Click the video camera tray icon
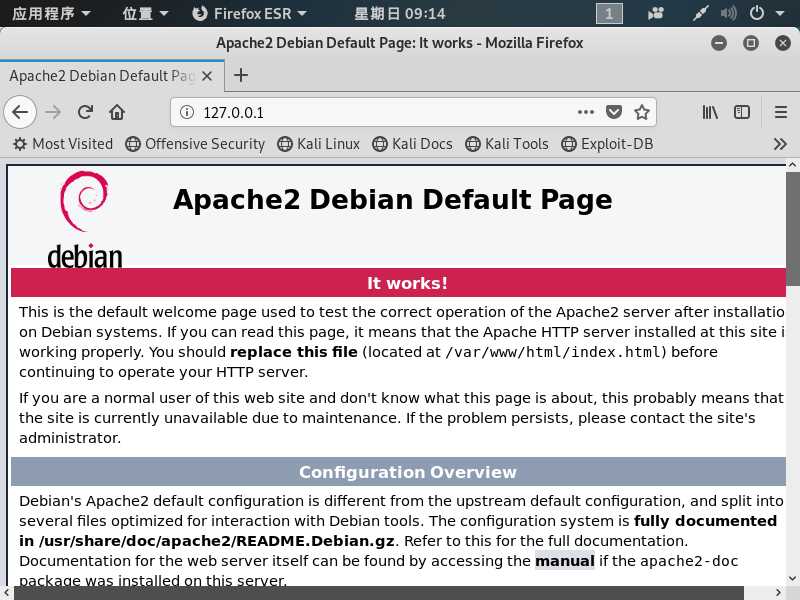The height and width of the screenshot is (600, 800). [x=655, y=13]
